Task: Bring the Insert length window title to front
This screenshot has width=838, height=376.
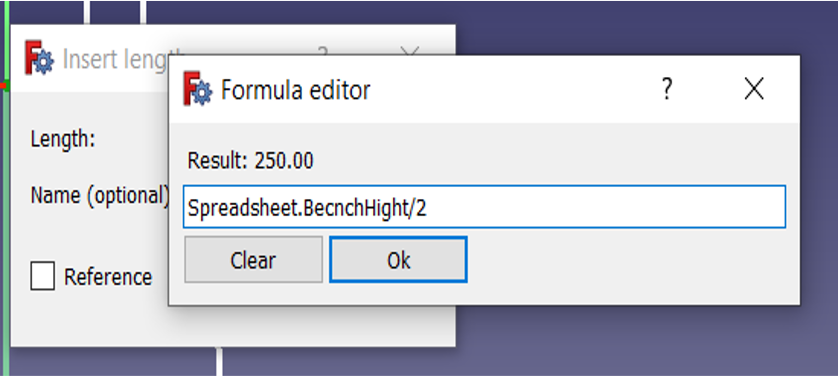Action: point(123,58)
